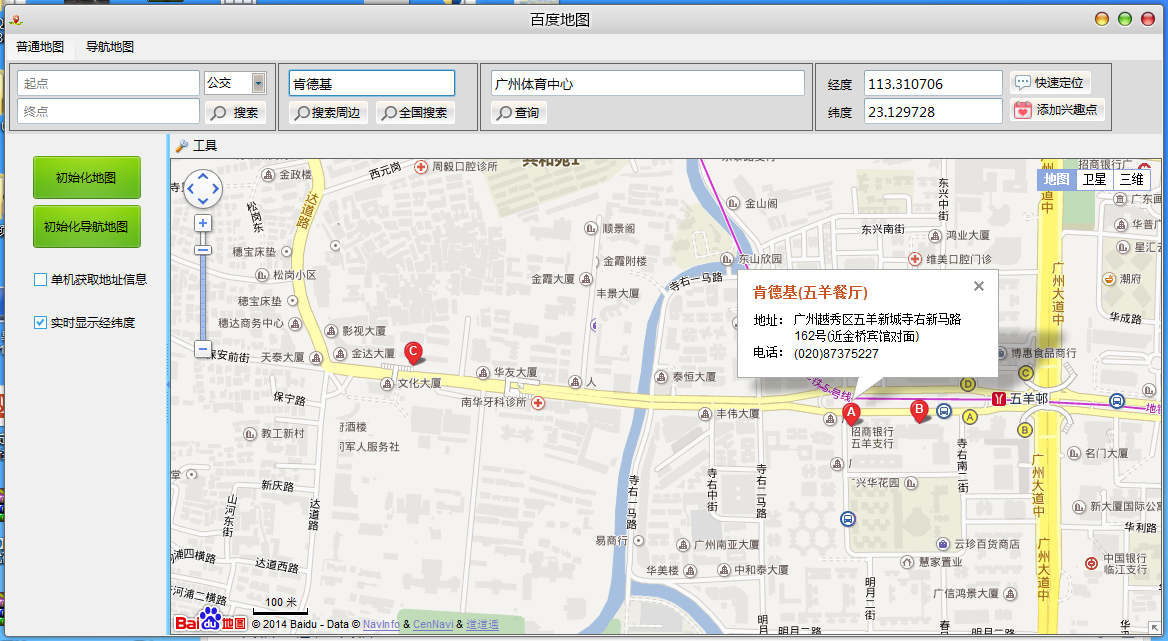This screenshot has width=1168, height=641.
Task: Pan the map up with the arrow control
Action: 203,176
